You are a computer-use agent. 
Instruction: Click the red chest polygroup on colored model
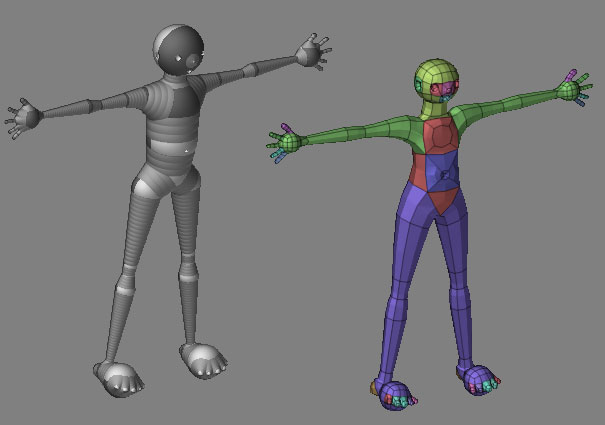pos(441,134)
